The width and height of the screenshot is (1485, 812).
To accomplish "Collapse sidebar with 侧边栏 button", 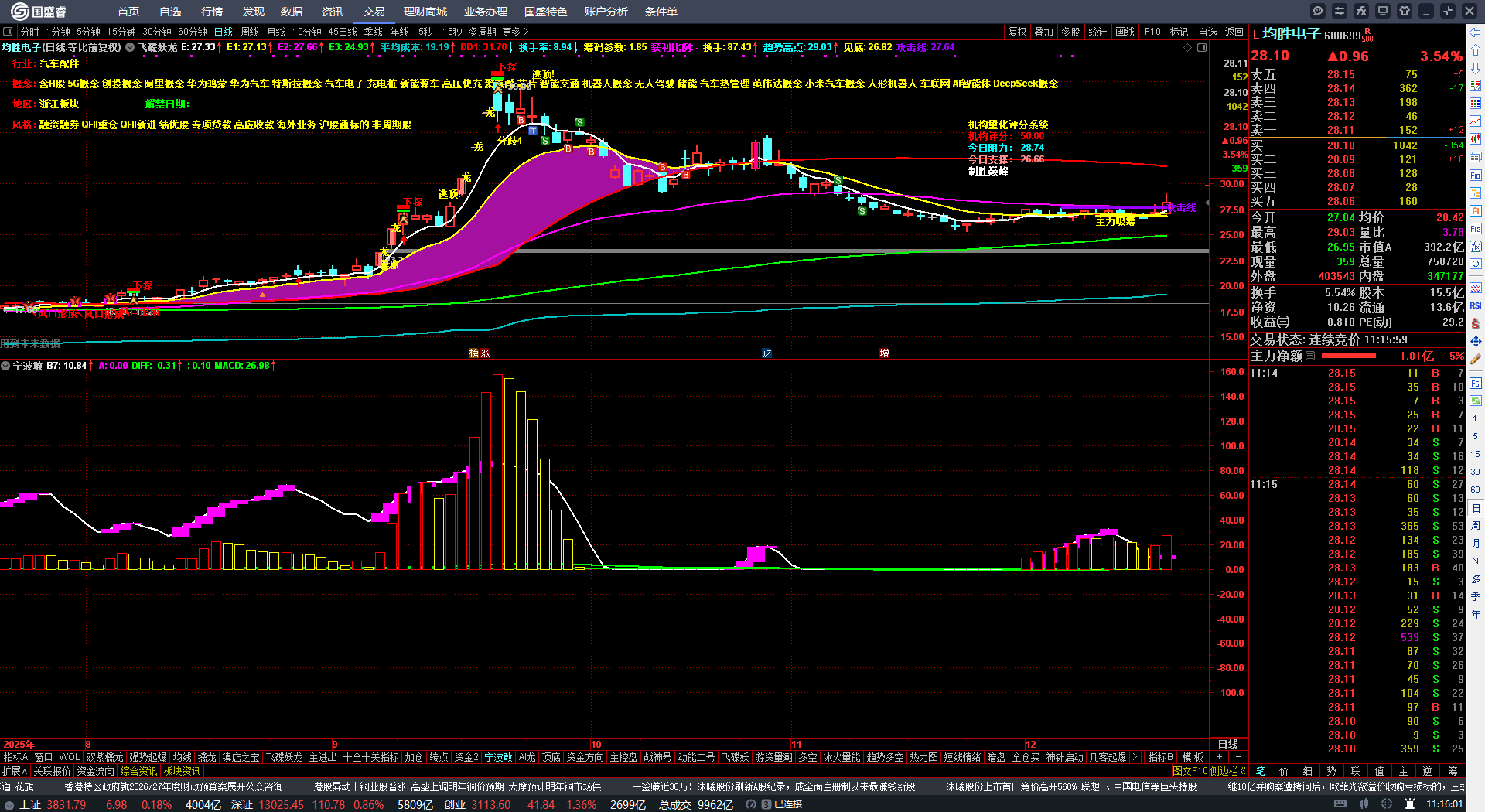I will click(x=1227, y=771).
